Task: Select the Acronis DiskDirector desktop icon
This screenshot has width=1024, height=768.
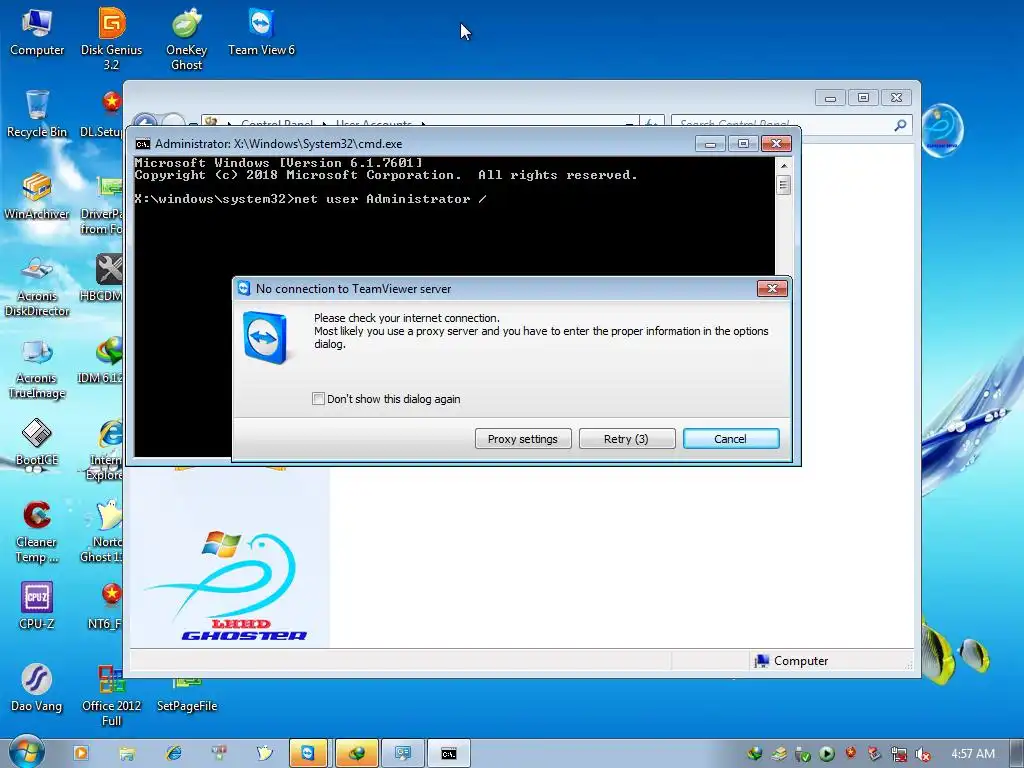Action: tap(37, 286)
